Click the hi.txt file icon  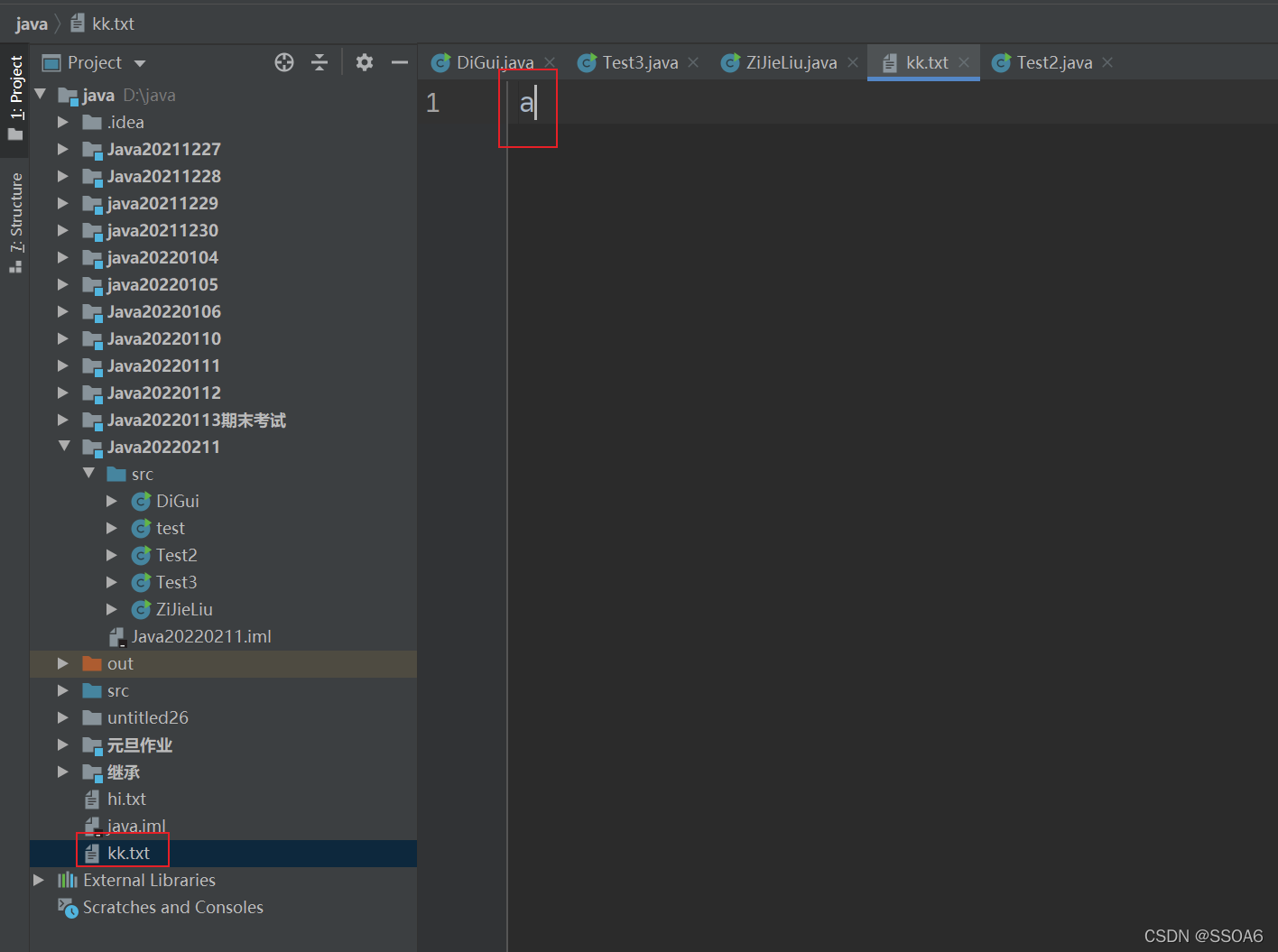92,799
